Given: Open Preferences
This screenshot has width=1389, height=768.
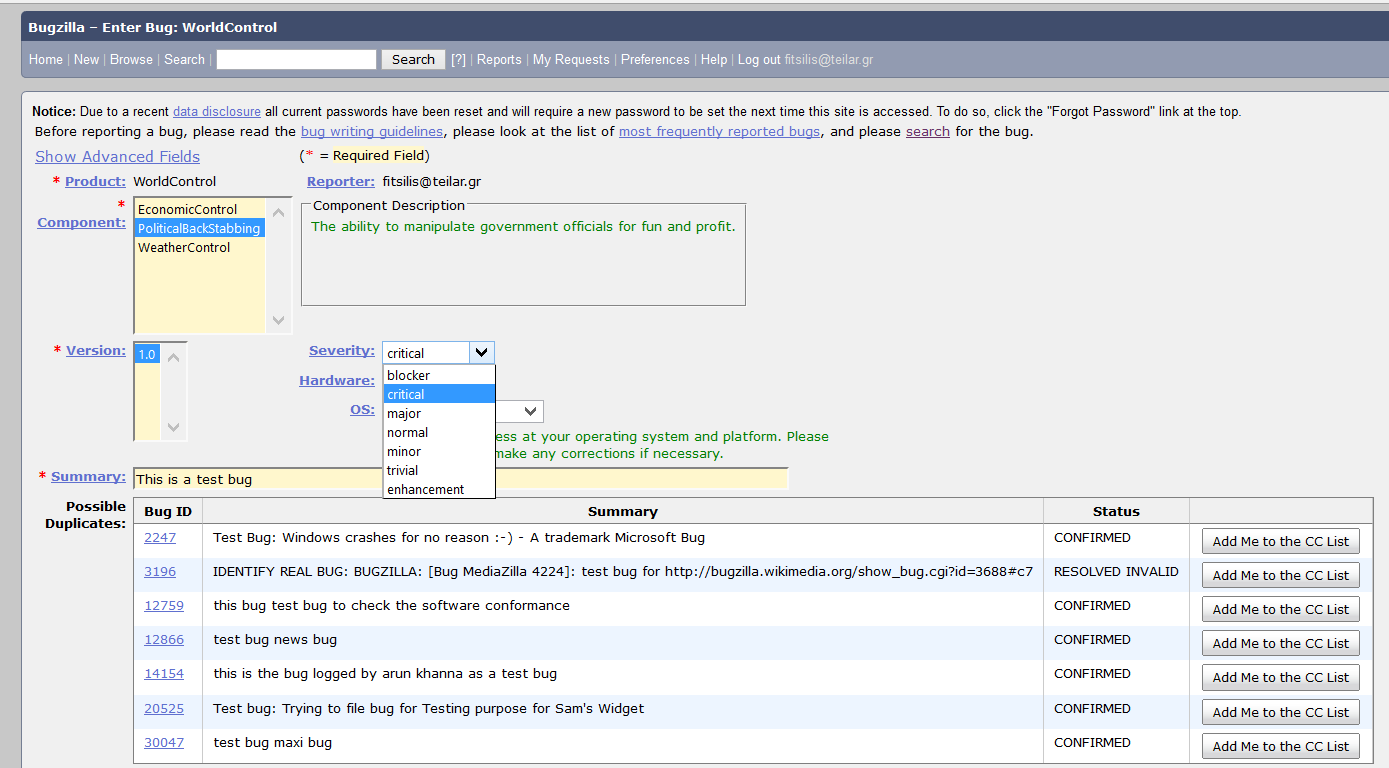Looking at the screenshot, I should click(655, 60).
